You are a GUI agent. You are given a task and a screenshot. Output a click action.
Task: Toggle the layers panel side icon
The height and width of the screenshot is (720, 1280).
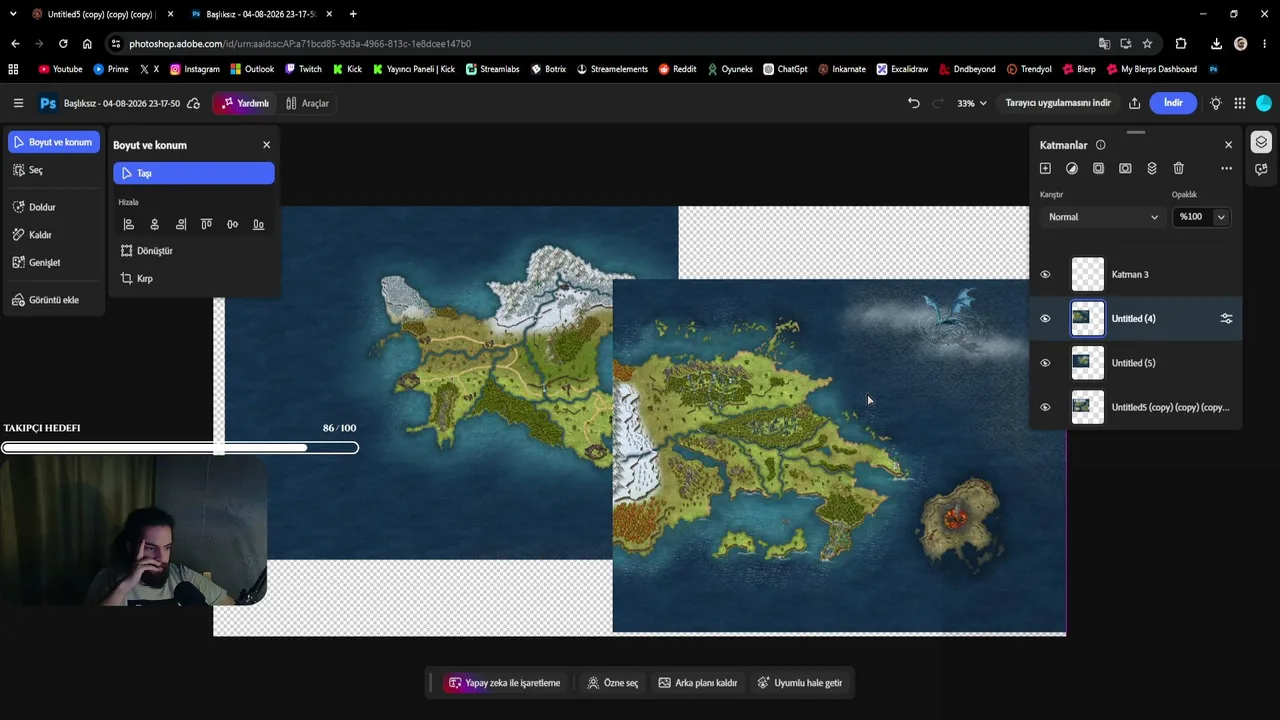(1261, 142)
